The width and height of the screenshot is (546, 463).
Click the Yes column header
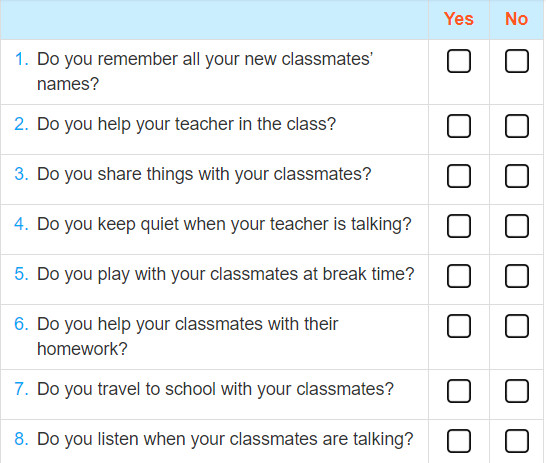click(459, 19)
